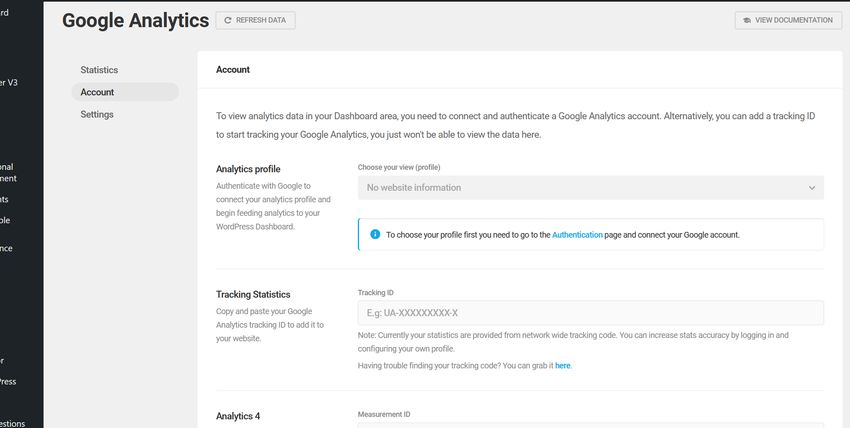Click the 'Tracking ID' field label
This screenshot has height=428, width=850.
tap(376, 293)
